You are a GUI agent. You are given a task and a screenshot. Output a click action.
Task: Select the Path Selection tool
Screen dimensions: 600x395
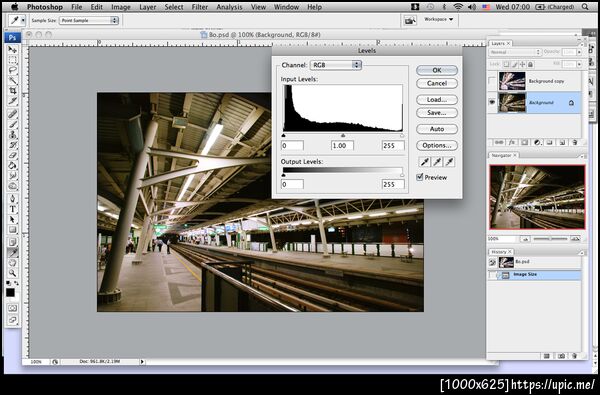13,220
